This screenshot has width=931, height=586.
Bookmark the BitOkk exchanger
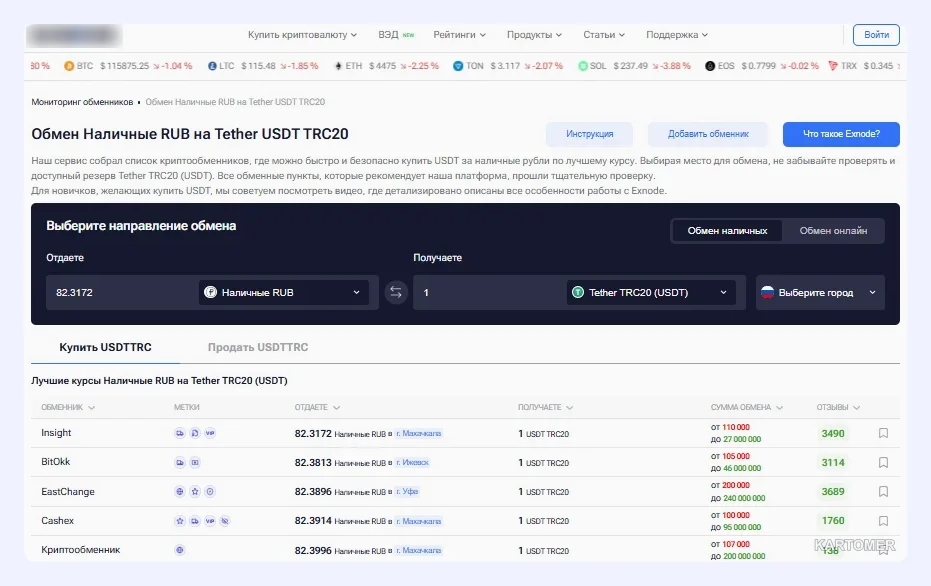[884, 463]
